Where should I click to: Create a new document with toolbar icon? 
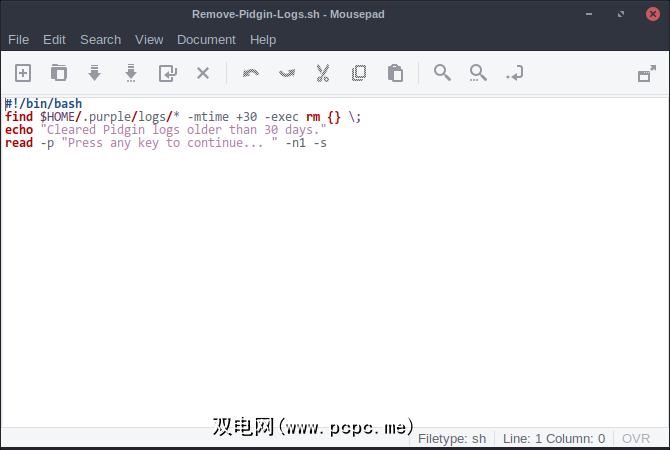click(x=23, y=73)
